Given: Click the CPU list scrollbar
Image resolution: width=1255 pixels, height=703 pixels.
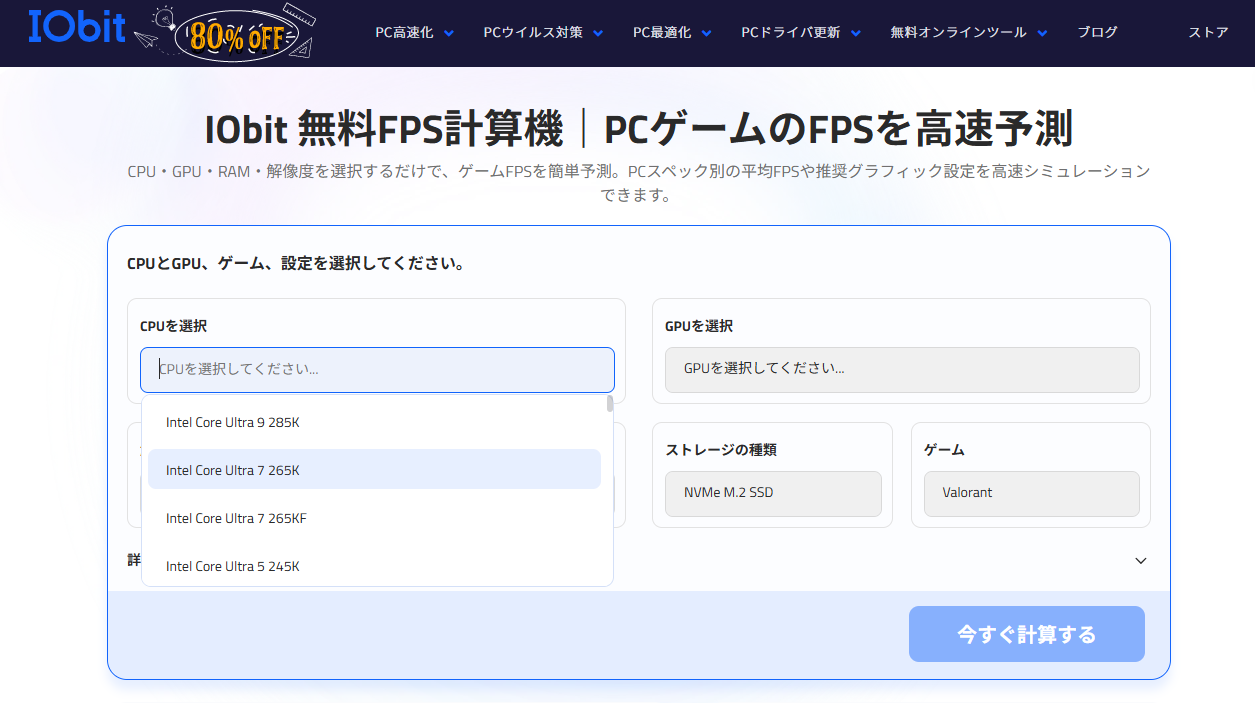Looking at the screenshot, I should pyautogui.click(x=610, y=404).
